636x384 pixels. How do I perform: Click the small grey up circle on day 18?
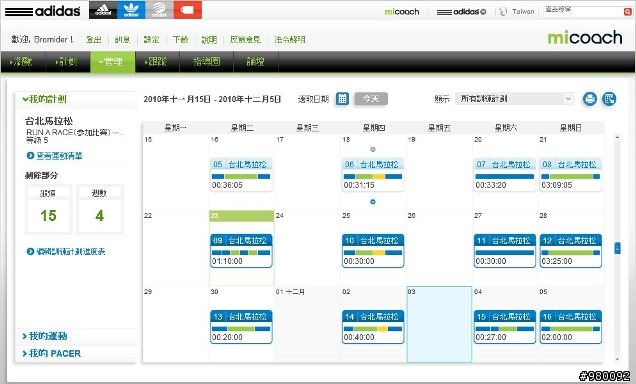[x=373, y=149]
